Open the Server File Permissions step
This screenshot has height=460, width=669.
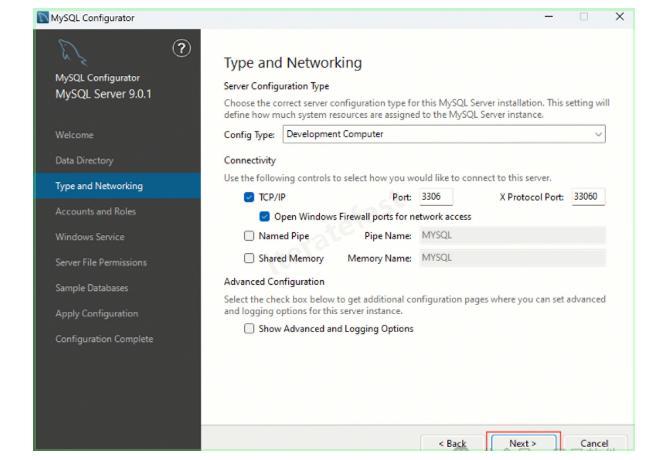101,262
